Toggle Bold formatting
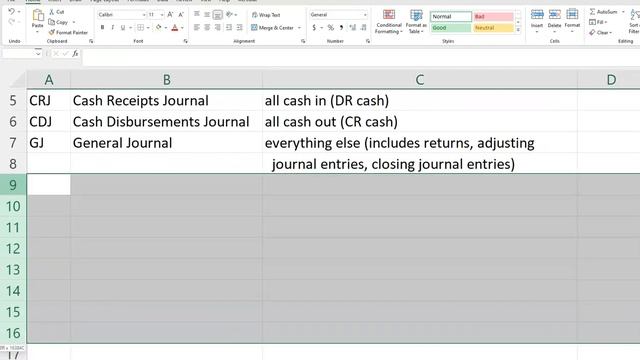Screen dimensions: 640x360 tap(102, 28)
